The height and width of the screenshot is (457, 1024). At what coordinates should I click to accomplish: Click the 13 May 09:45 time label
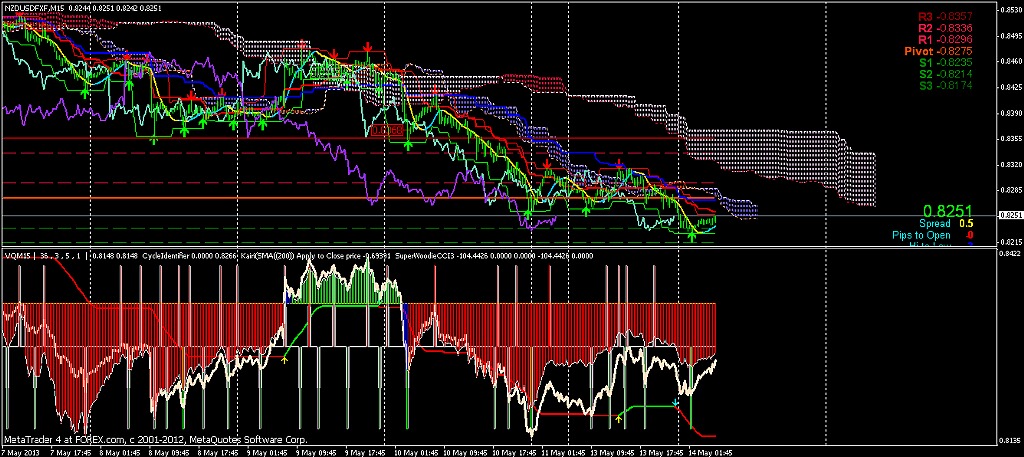pos(613,452)
